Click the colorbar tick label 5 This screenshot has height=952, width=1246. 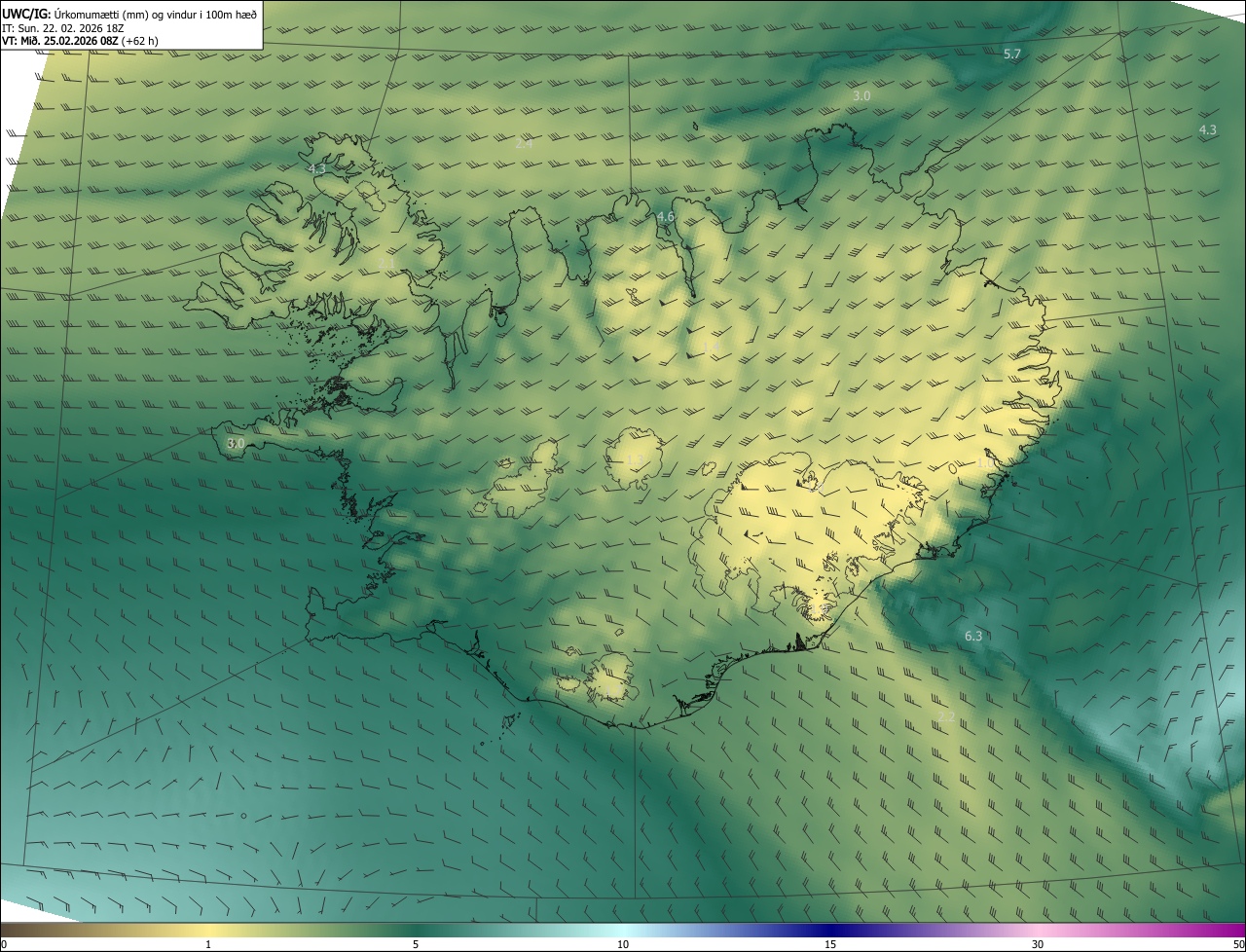click(416, 944)
